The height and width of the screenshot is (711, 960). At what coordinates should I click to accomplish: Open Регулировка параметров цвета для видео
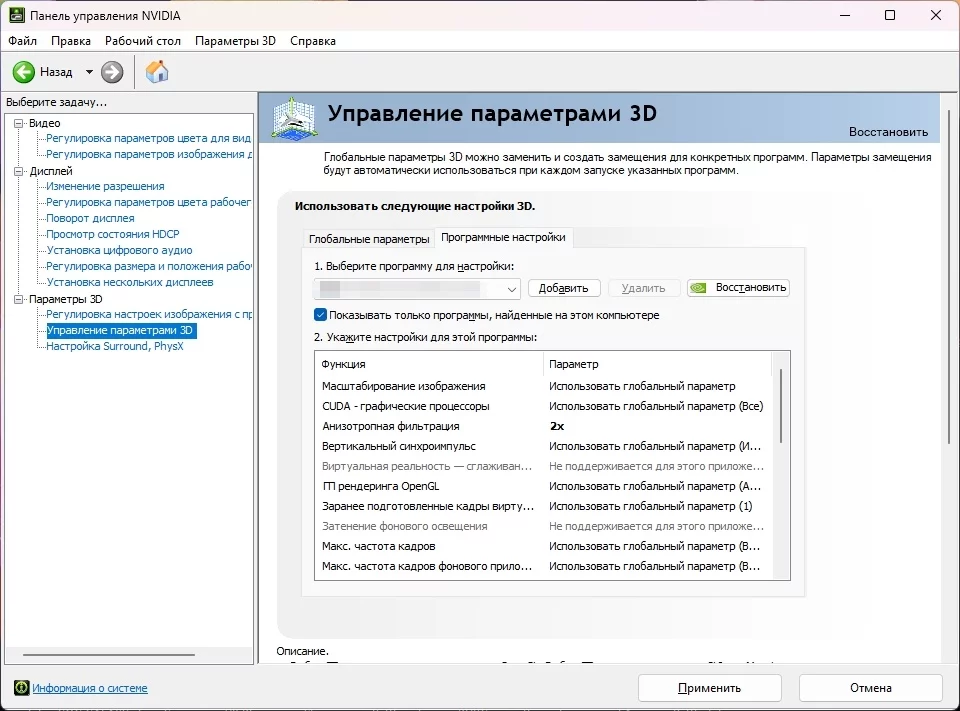[x=149, y=138]
